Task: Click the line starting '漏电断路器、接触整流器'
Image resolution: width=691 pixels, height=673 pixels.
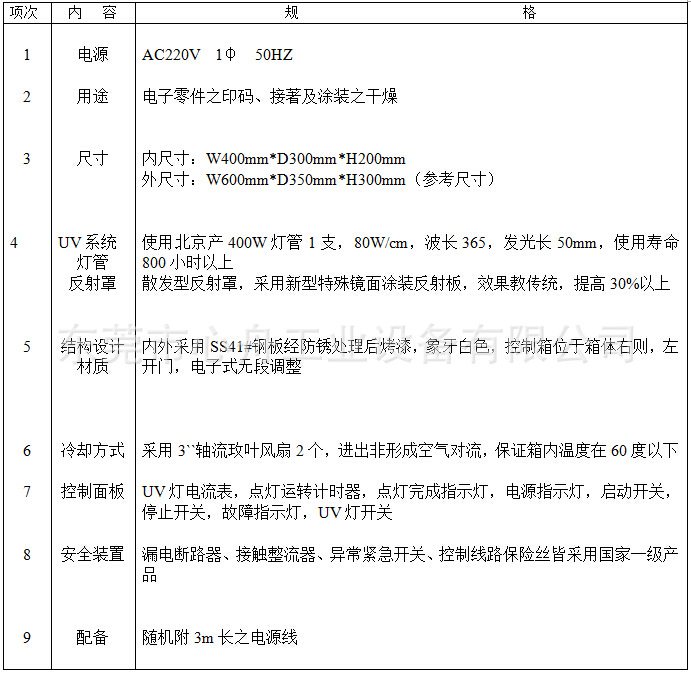Action: coord(410,554)
